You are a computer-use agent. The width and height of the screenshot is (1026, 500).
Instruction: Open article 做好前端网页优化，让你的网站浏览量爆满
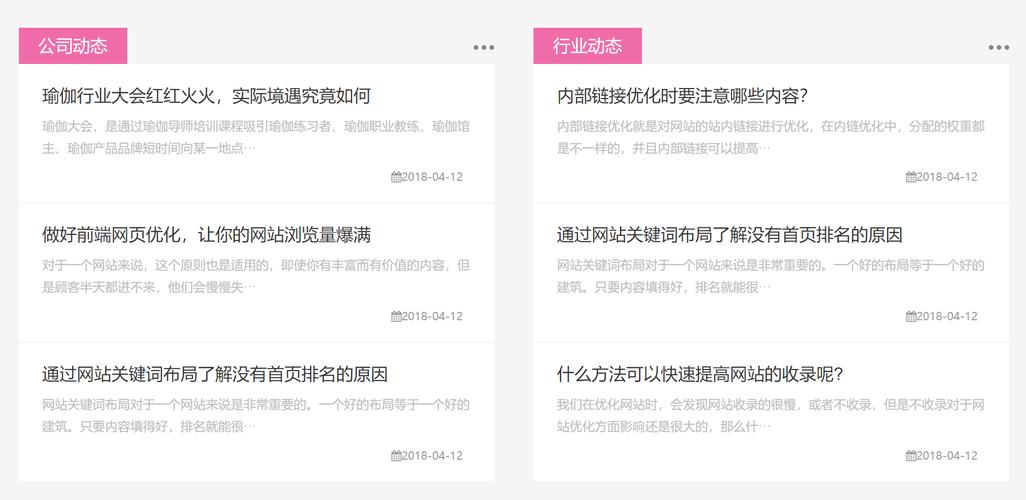(x=206, y=235)
